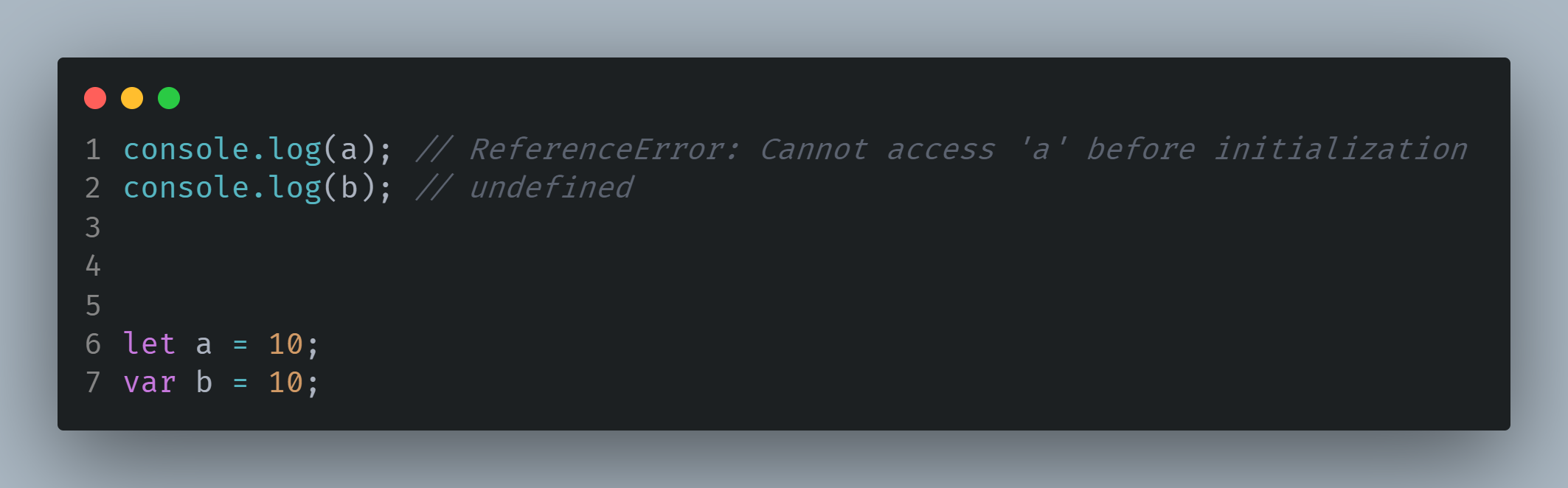The height and width of the screenshot is (488, 1568).
Task: Click line number 1
Action: tap(93, 150)
